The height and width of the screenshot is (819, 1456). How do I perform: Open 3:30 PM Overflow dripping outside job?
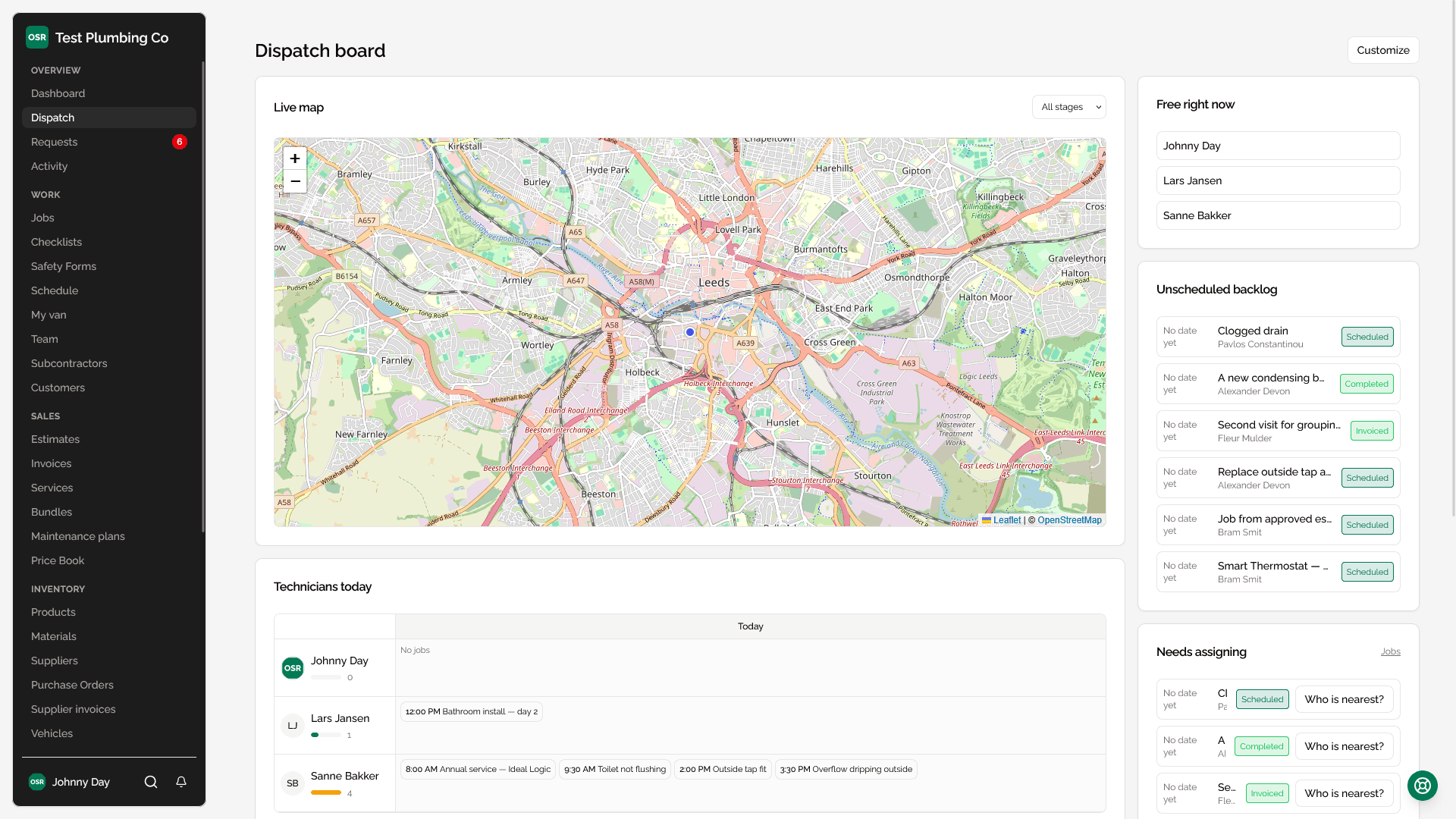(x=846, y=769)
